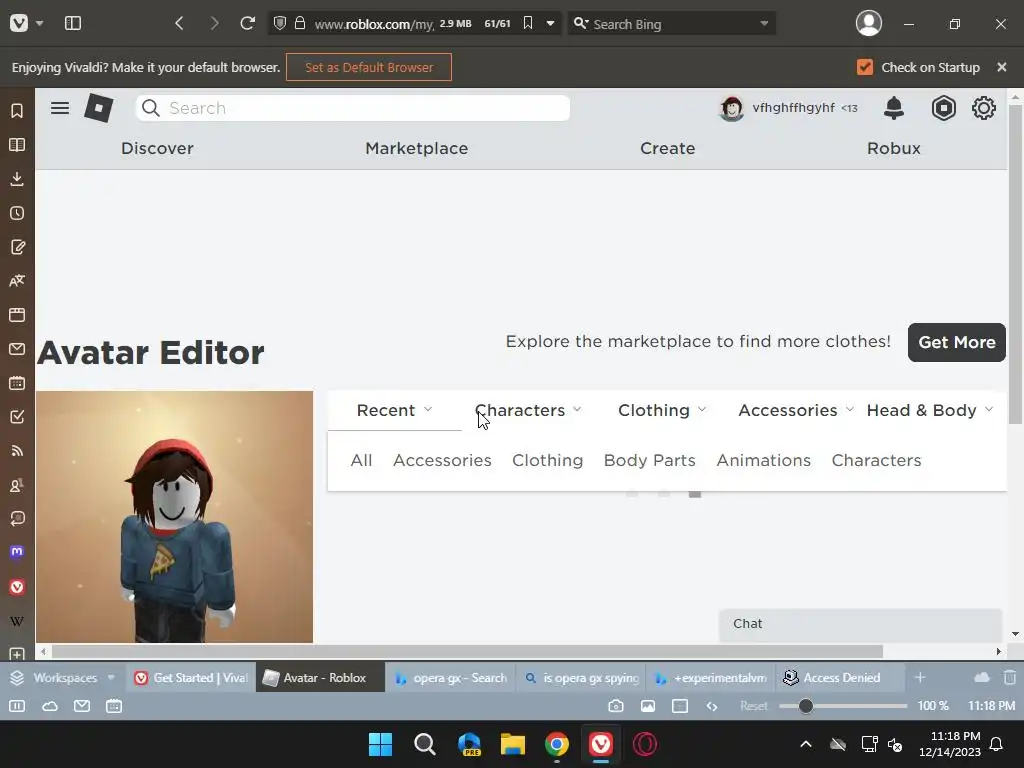Click the Roblox search field
This screenshot has width=1024, height=768.
click(x=353, y=108)
